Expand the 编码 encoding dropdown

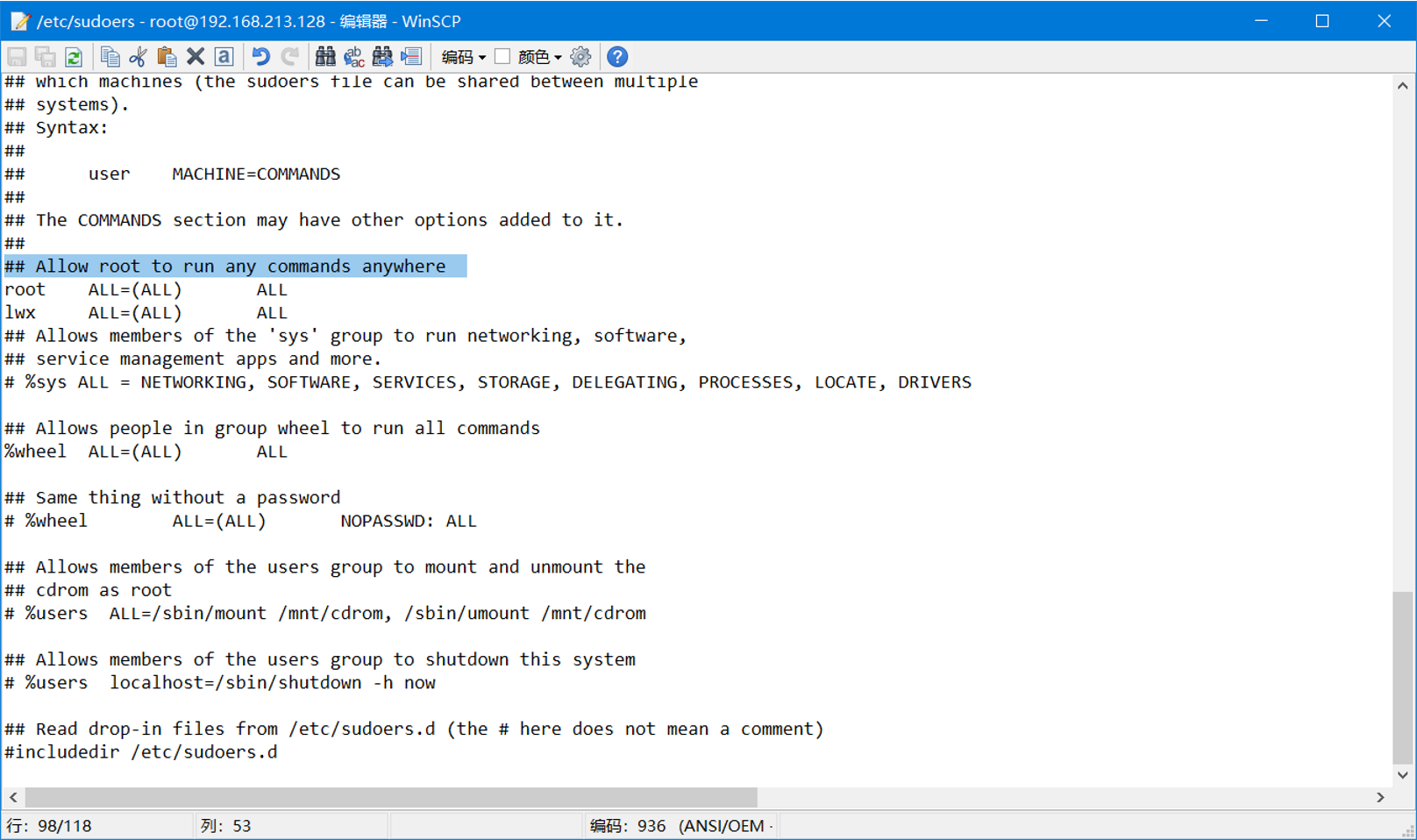(463, 57)
